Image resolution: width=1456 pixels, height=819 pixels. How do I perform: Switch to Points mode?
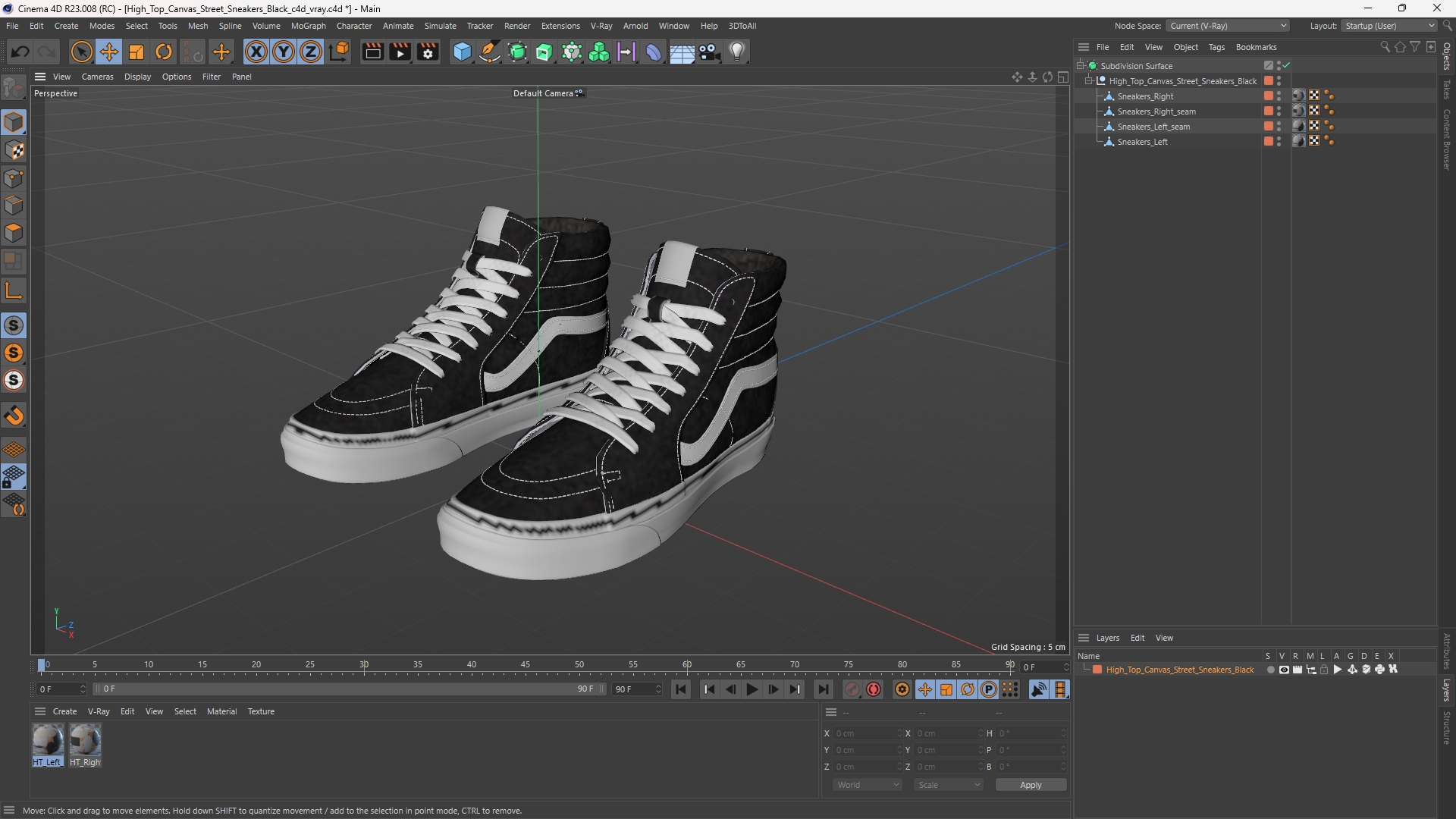tap(14, 178)
